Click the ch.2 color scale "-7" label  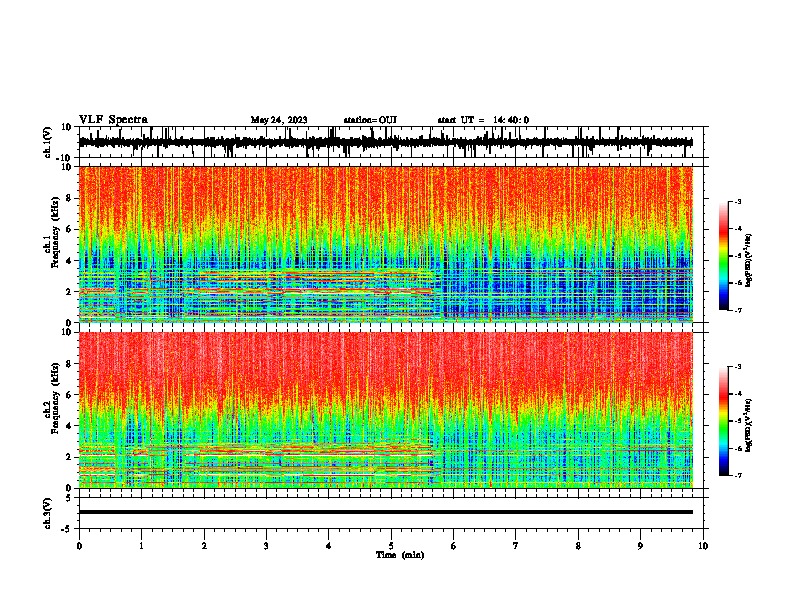click(x=738, y=475)
